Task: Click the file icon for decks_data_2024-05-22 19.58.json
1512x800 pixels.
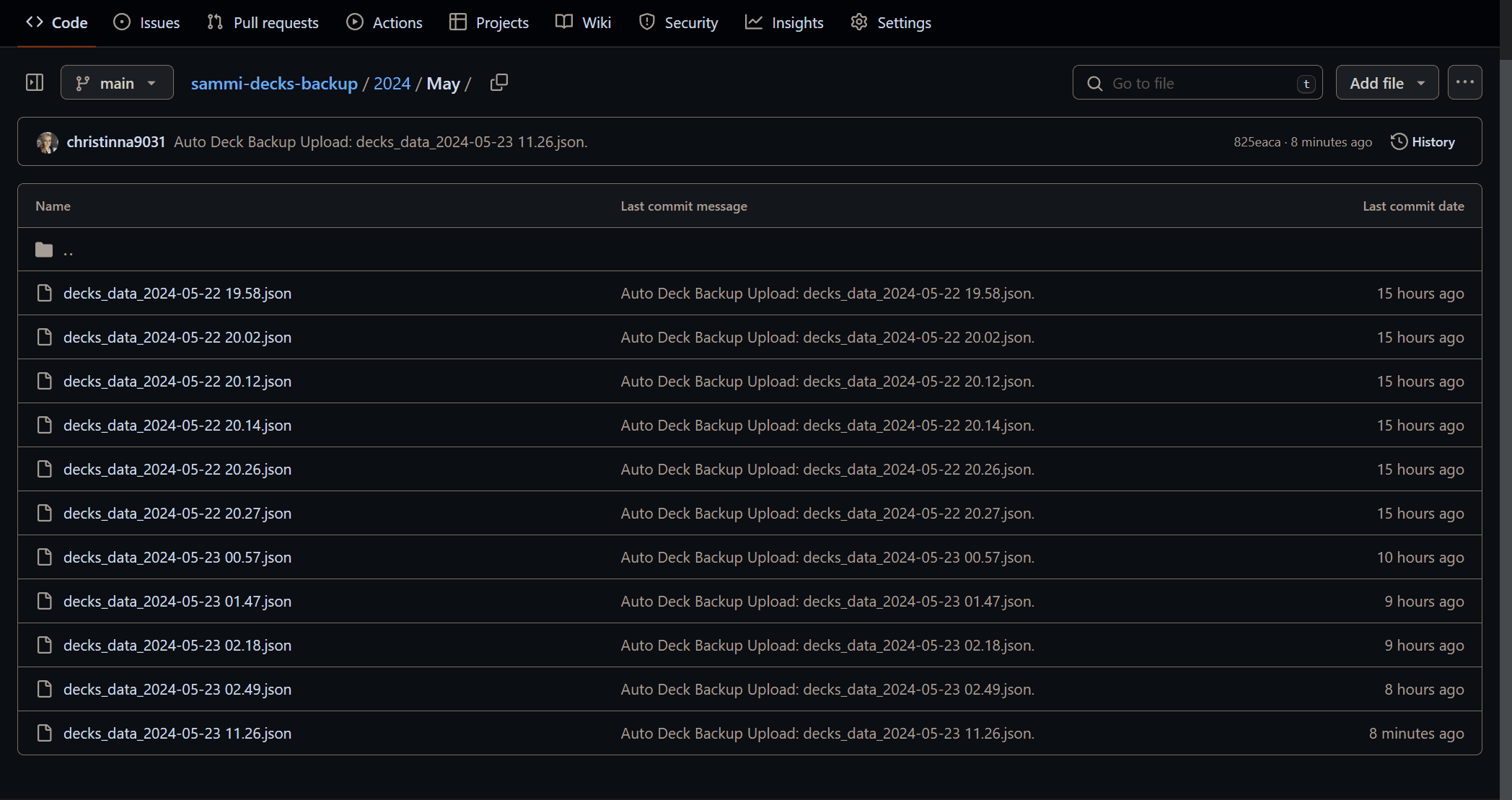Action: pyautogui.click(x=45, y=293)
